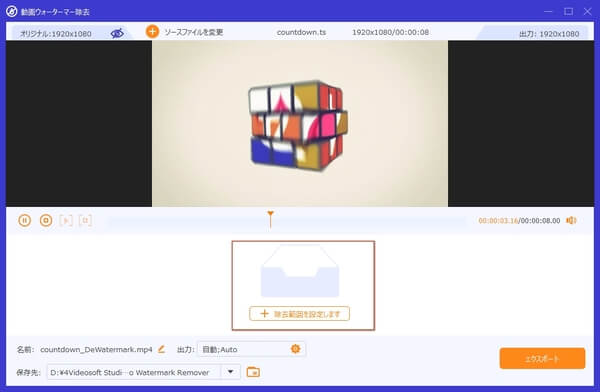Image resolution: width=600 pixels, height=392 pixels.
Task: Click the orange playhead marker on timeline
Action: click(270, 219)
